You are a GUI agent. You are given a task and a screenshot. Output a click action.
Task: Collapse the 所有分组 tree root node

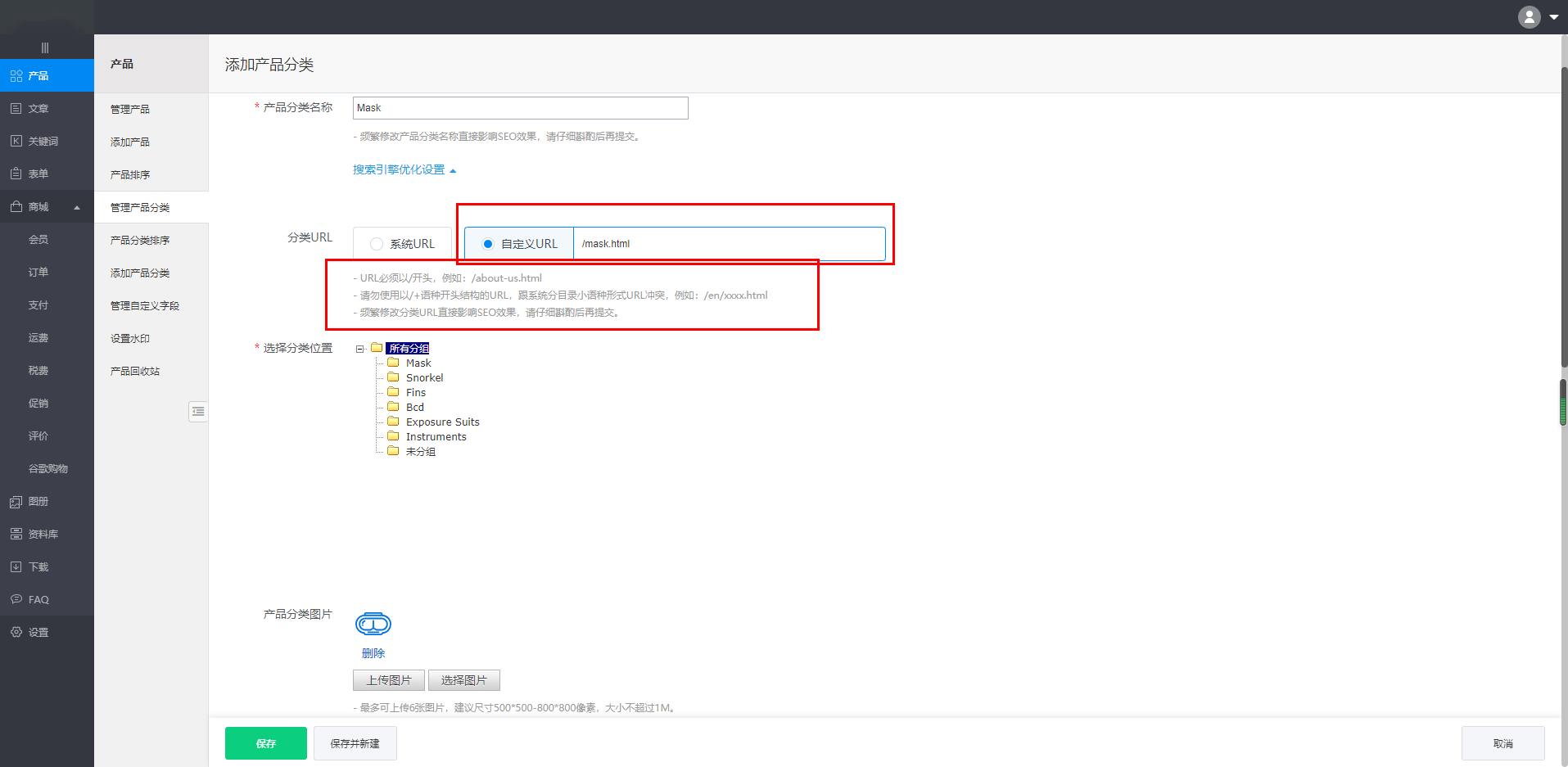(x=359, y=349)
